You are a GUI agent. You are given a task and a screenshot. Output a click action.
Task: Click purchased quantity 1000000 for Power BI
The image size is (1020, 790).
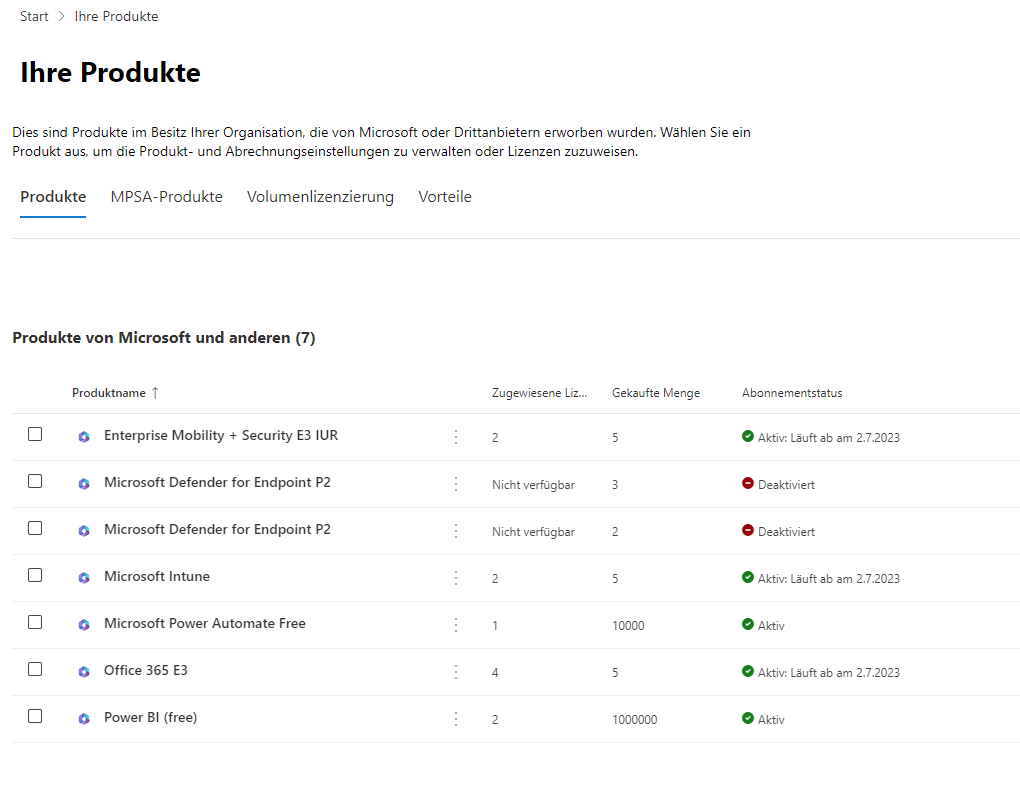tap(634, 720)
